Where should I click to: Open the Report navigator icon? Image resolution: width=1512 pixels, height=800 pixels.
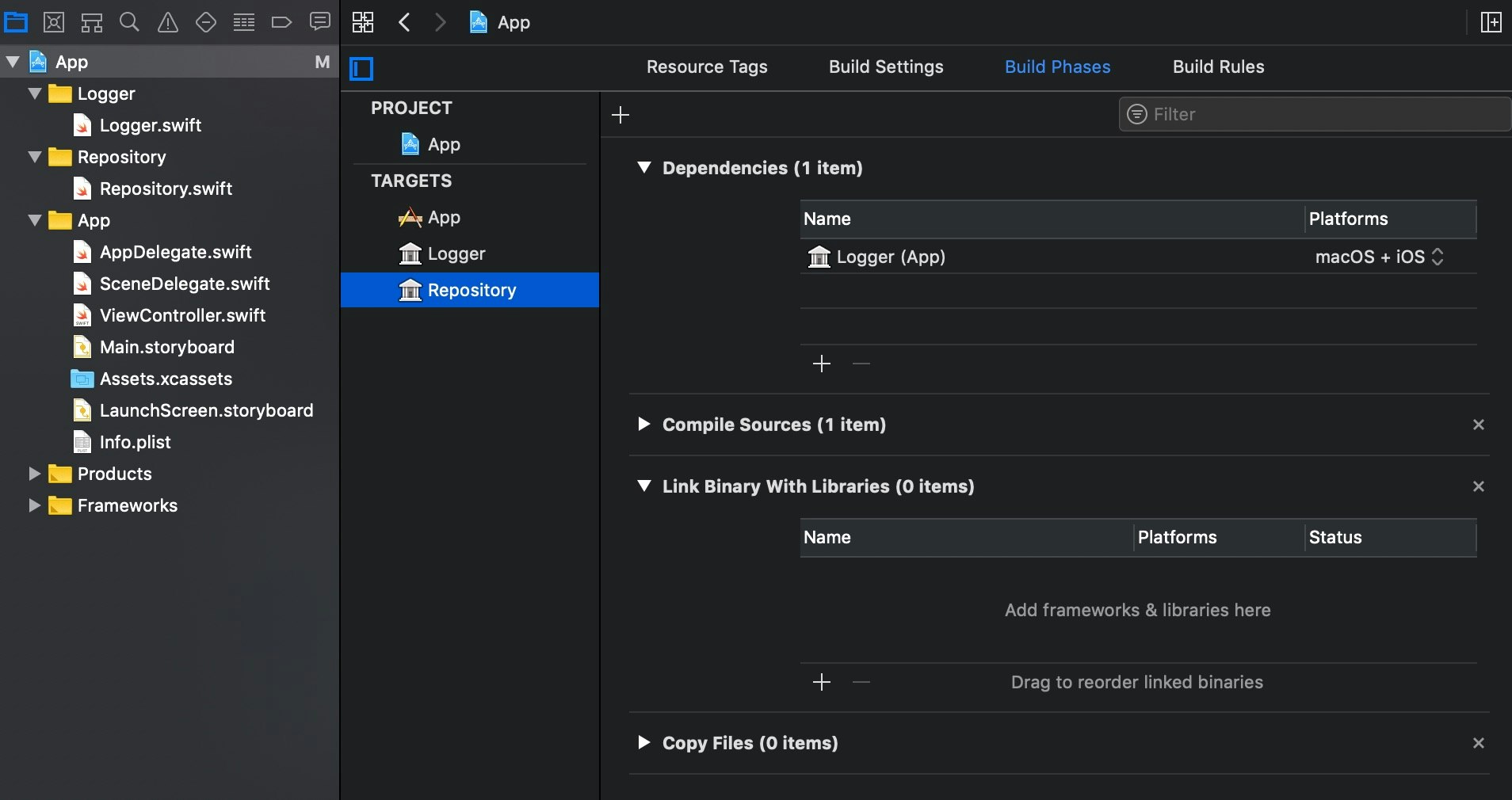coord(320,22)
